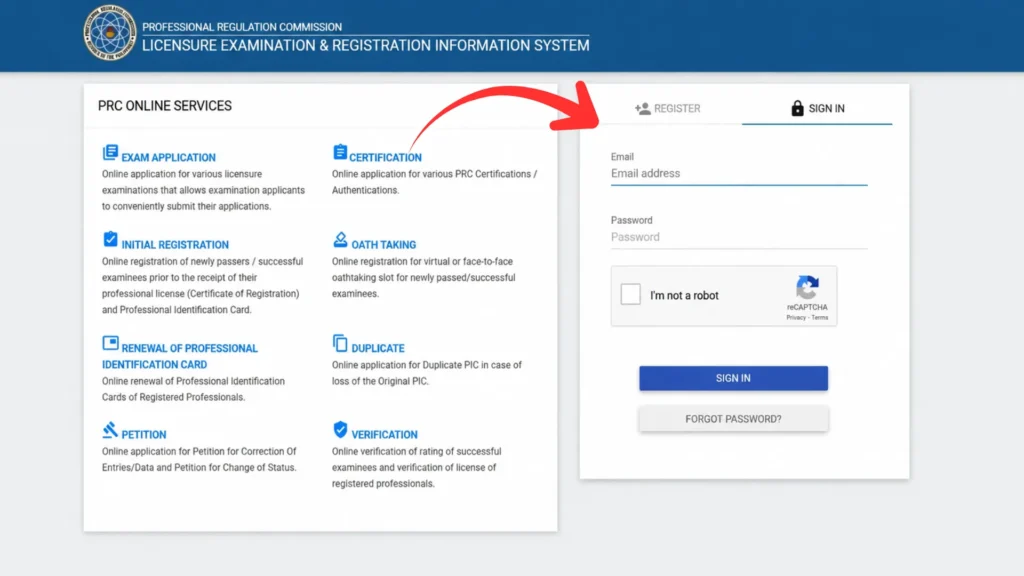Open the Oath Taking link
1024x576 pixels.
383,245
